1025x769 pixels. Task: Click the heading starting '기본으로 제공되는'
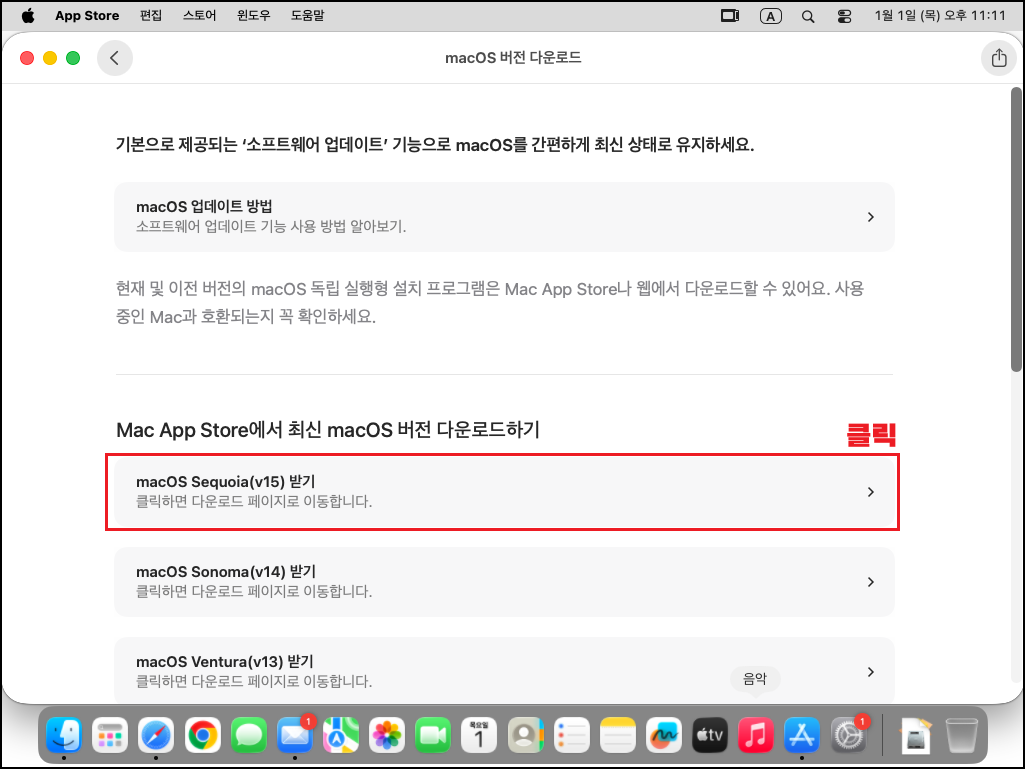click(435, 145)
